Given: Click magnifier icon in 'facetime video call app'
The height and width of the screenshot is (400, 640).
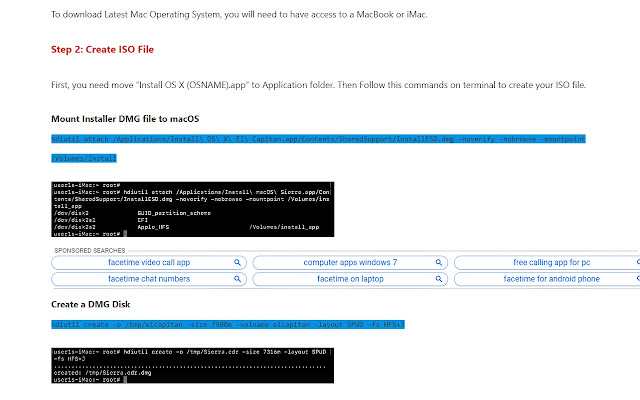Looking at the screenshot, I should pyautogui.click(x=237, y=262).
